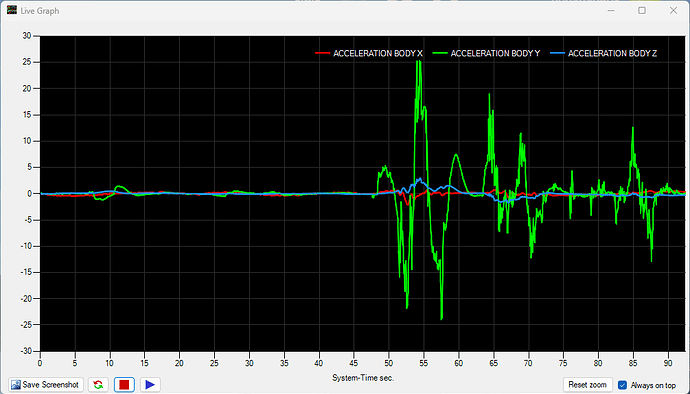Viewport: 690px width, 394px height.
Task: Click the green line swatch in legend
Action: click(440, 54)
